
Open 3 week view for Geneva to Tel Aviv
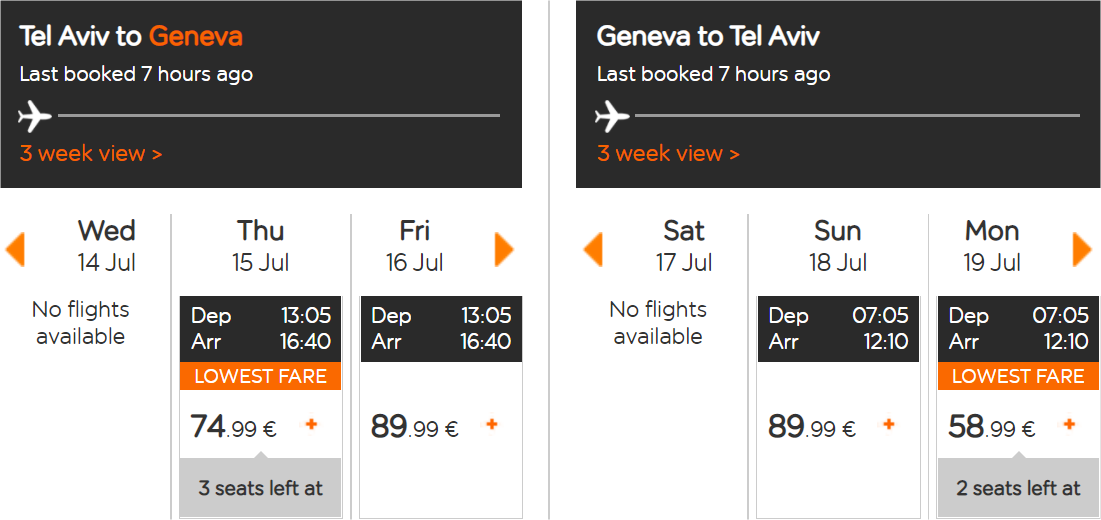(668, 154)
